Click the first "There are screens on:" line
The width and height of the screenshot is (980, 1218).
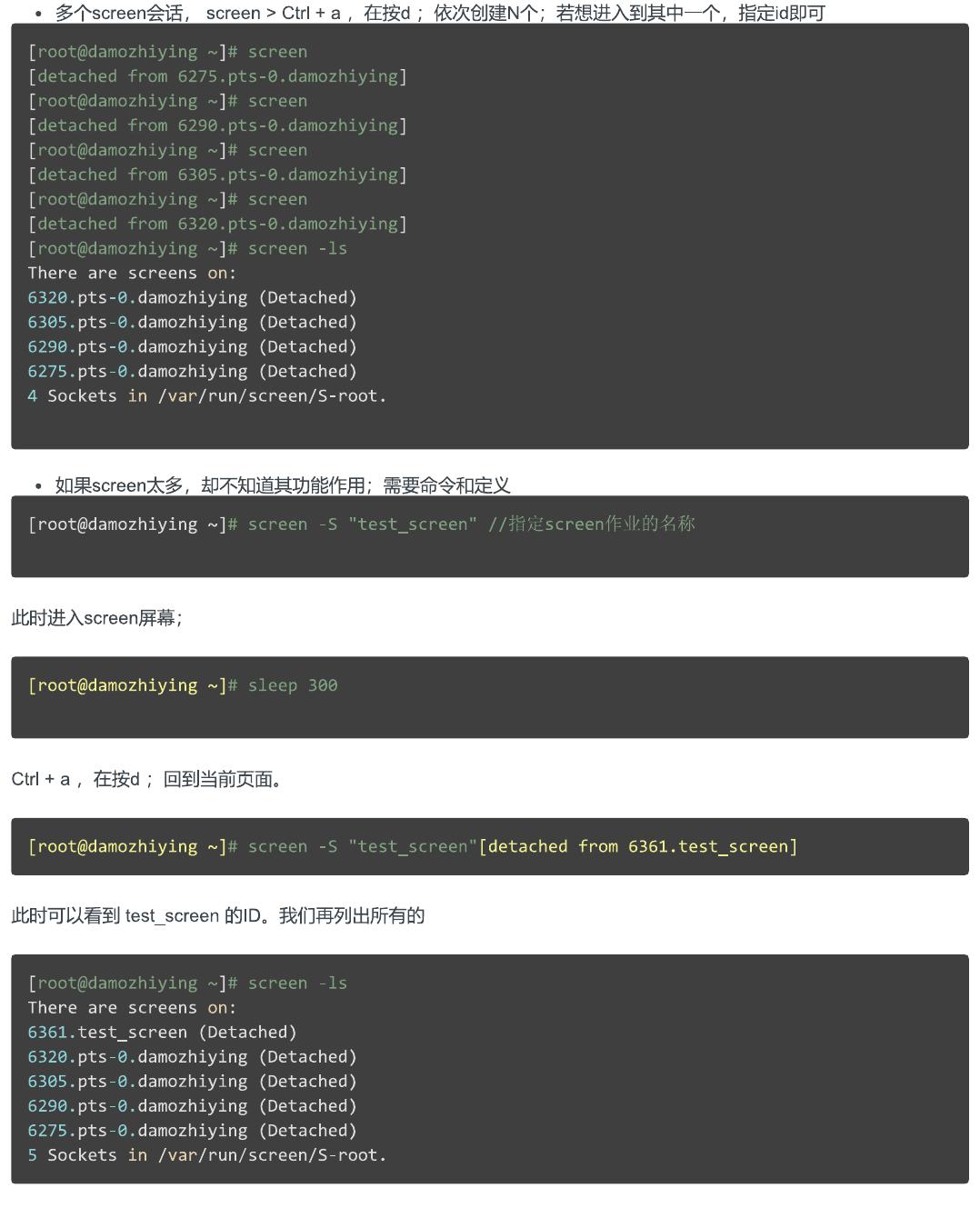(132, 273)
